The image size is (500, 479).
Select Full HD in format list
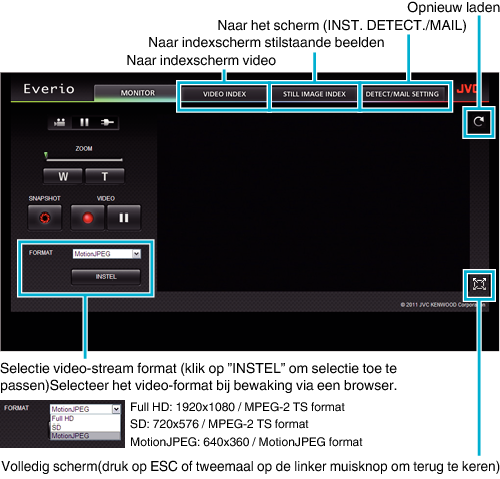click(x=85, y=418)
